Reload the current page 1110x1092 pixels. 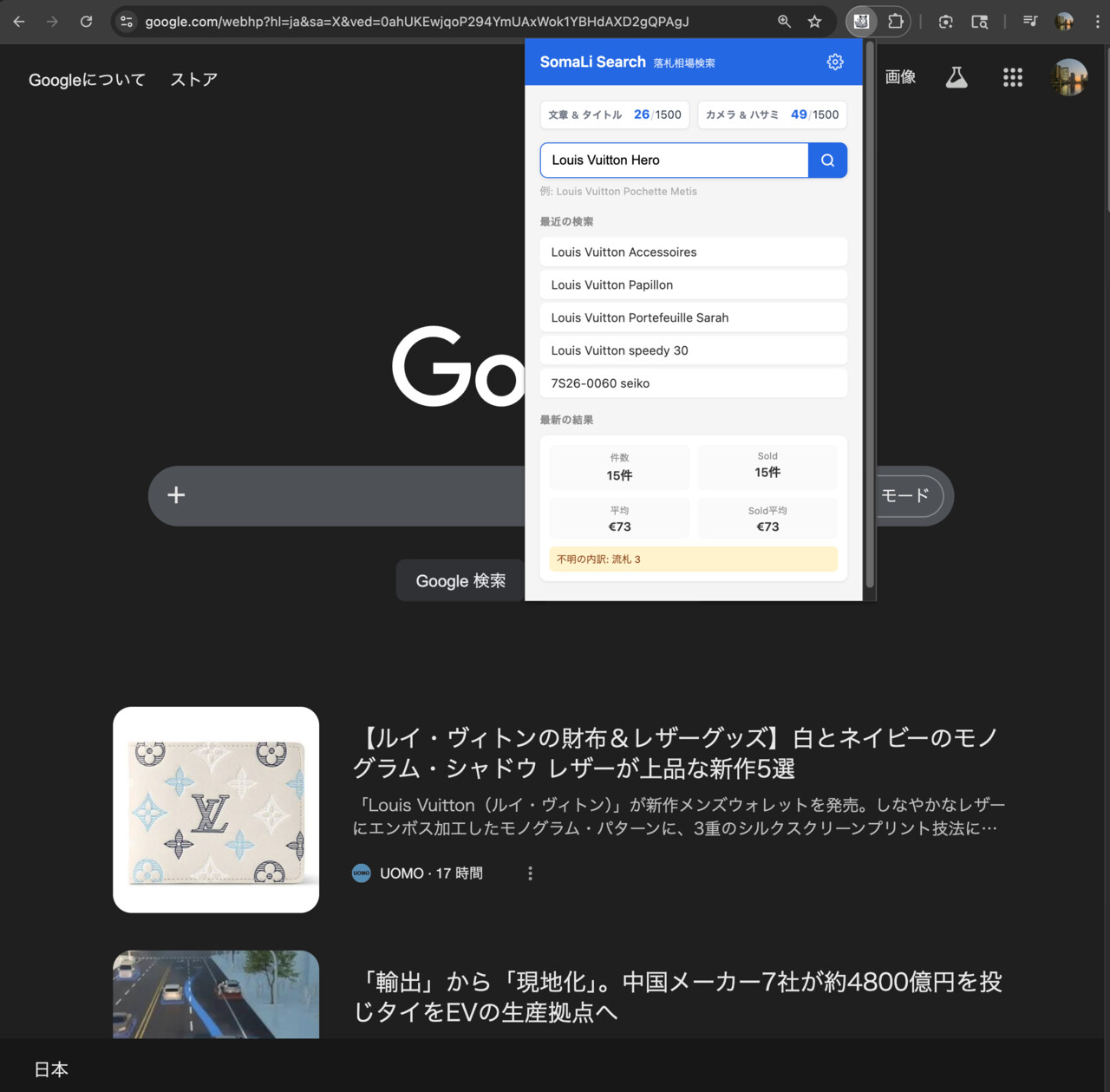point(86,22)
